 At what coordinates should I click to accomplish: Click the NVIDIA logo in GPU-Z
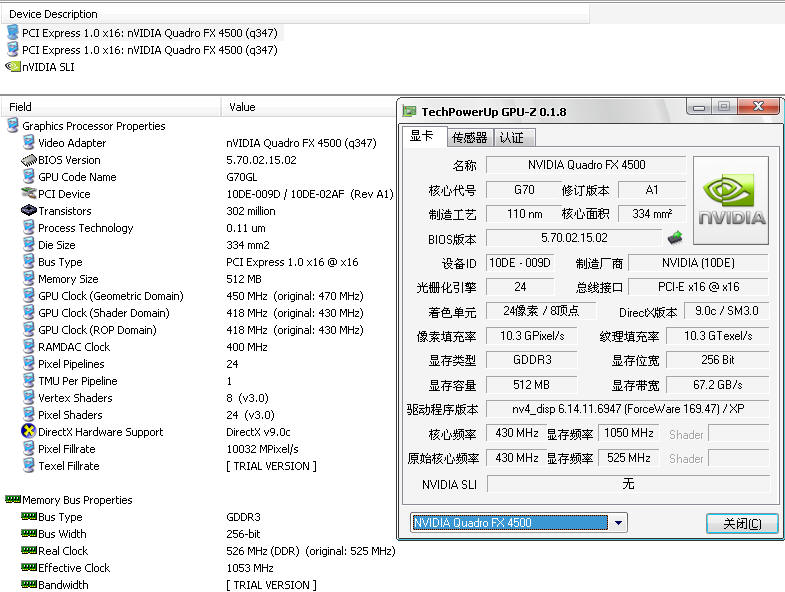point(731,200)
